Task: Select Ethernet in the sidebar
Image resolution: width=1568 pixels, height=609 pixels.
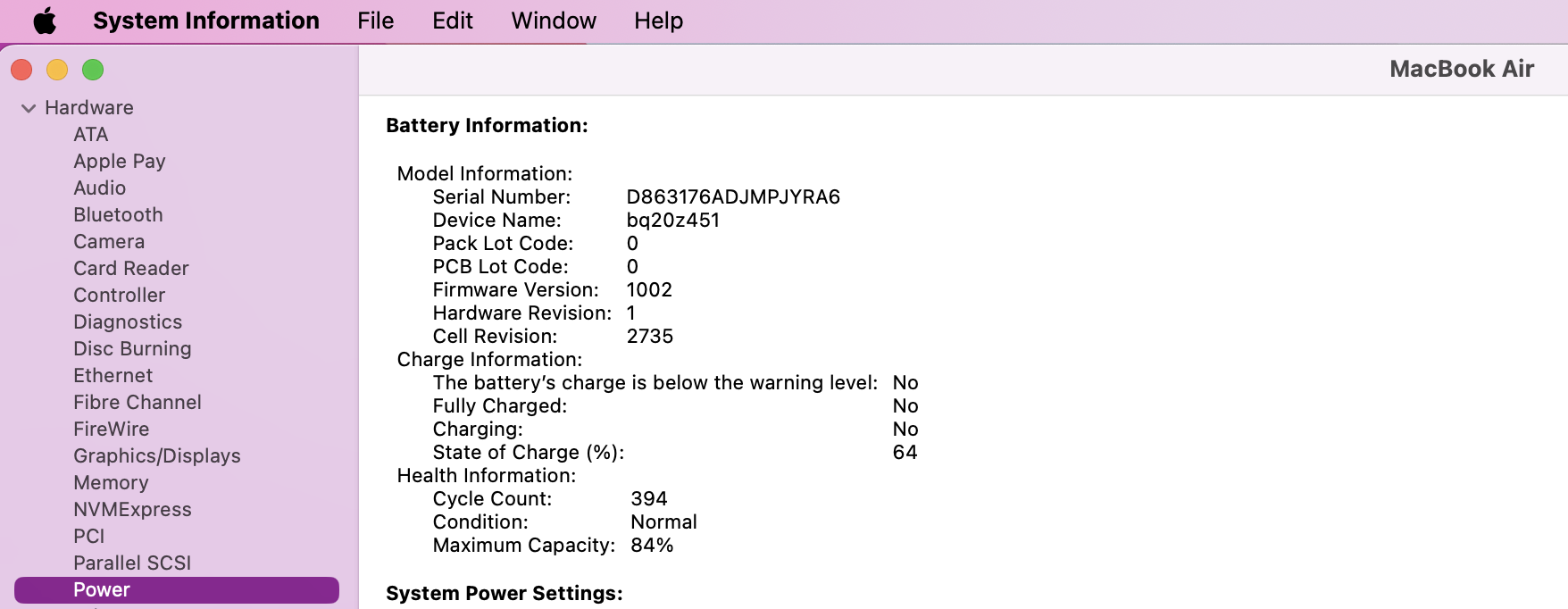Action: [113, 375]
